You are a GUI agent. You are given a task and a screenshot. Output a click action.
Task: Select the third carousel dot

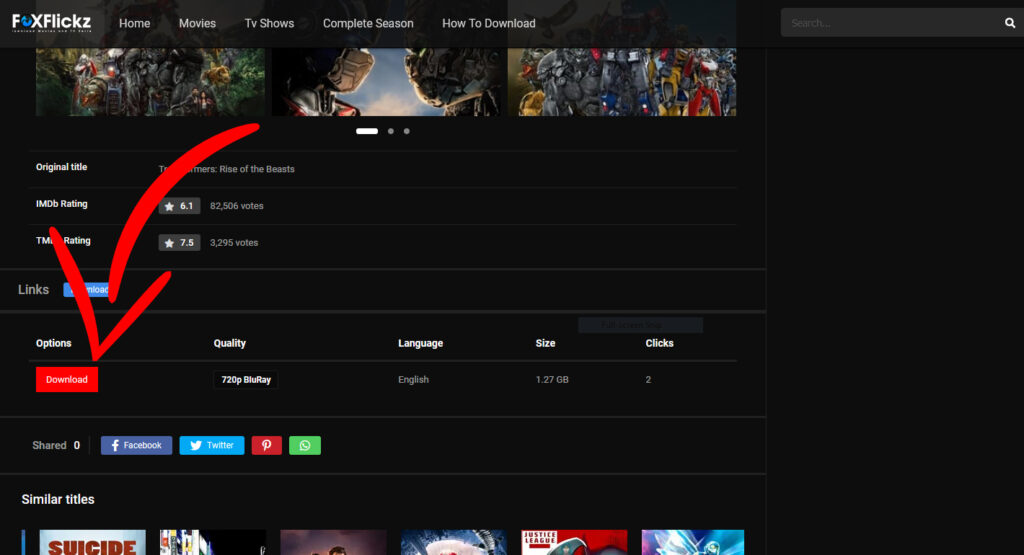pos(406,131)
